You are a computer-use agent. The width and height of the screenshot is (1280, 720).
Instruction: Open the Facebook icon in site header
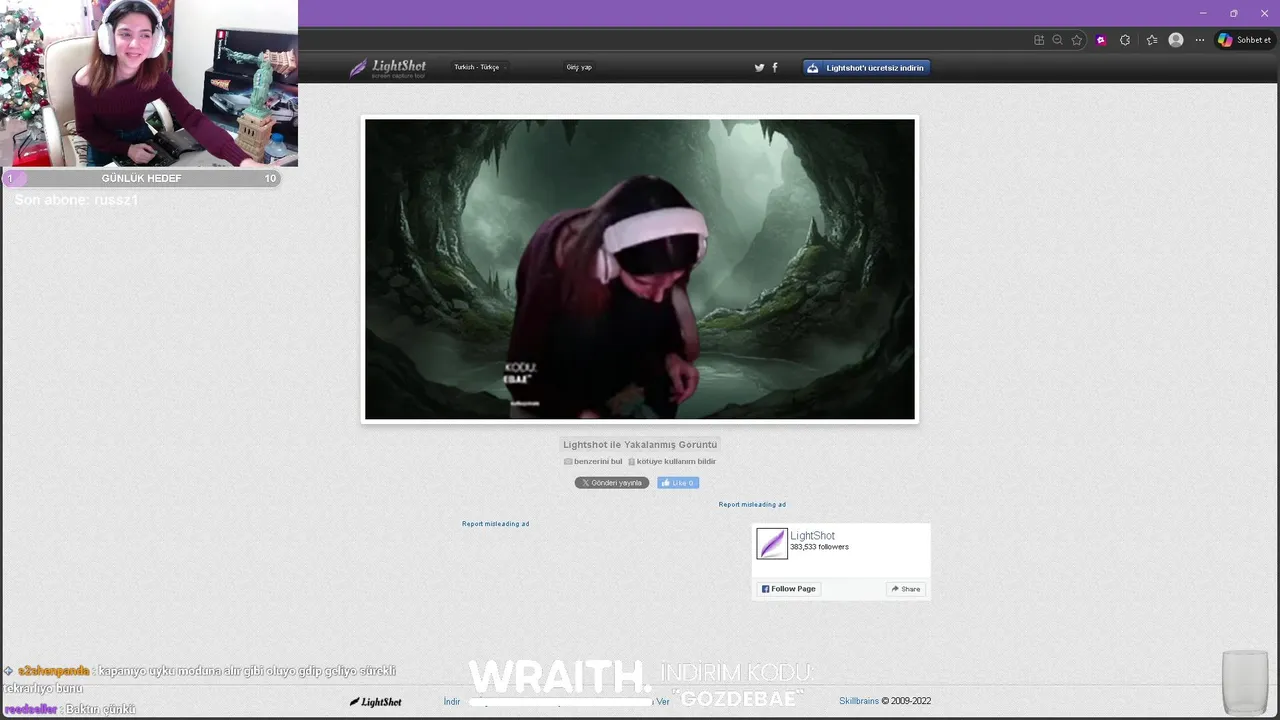coord(775,68)
